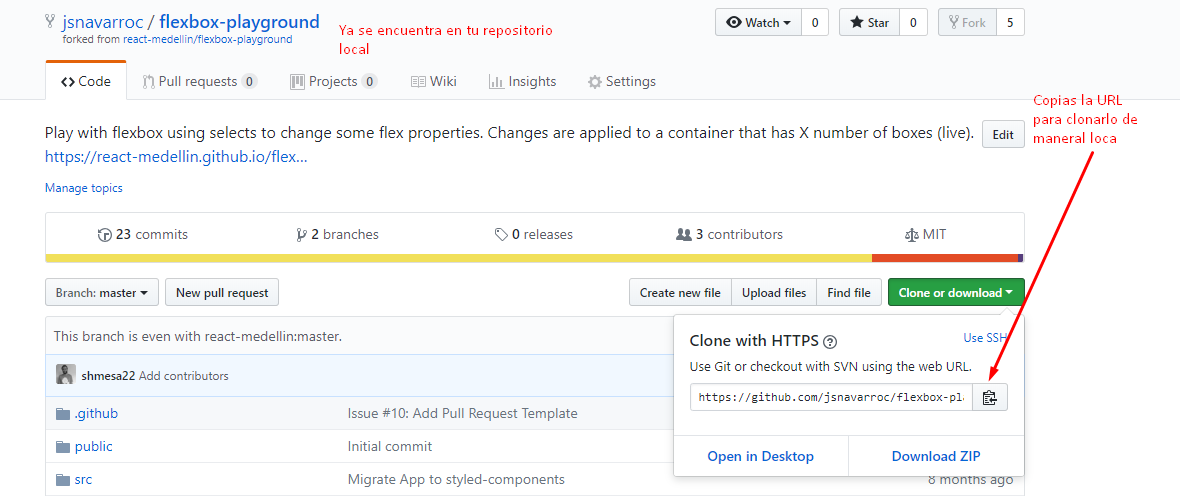1180x496 pixels.
Task: Click the jsnavarroc owner link
Action: pos(102,22)
